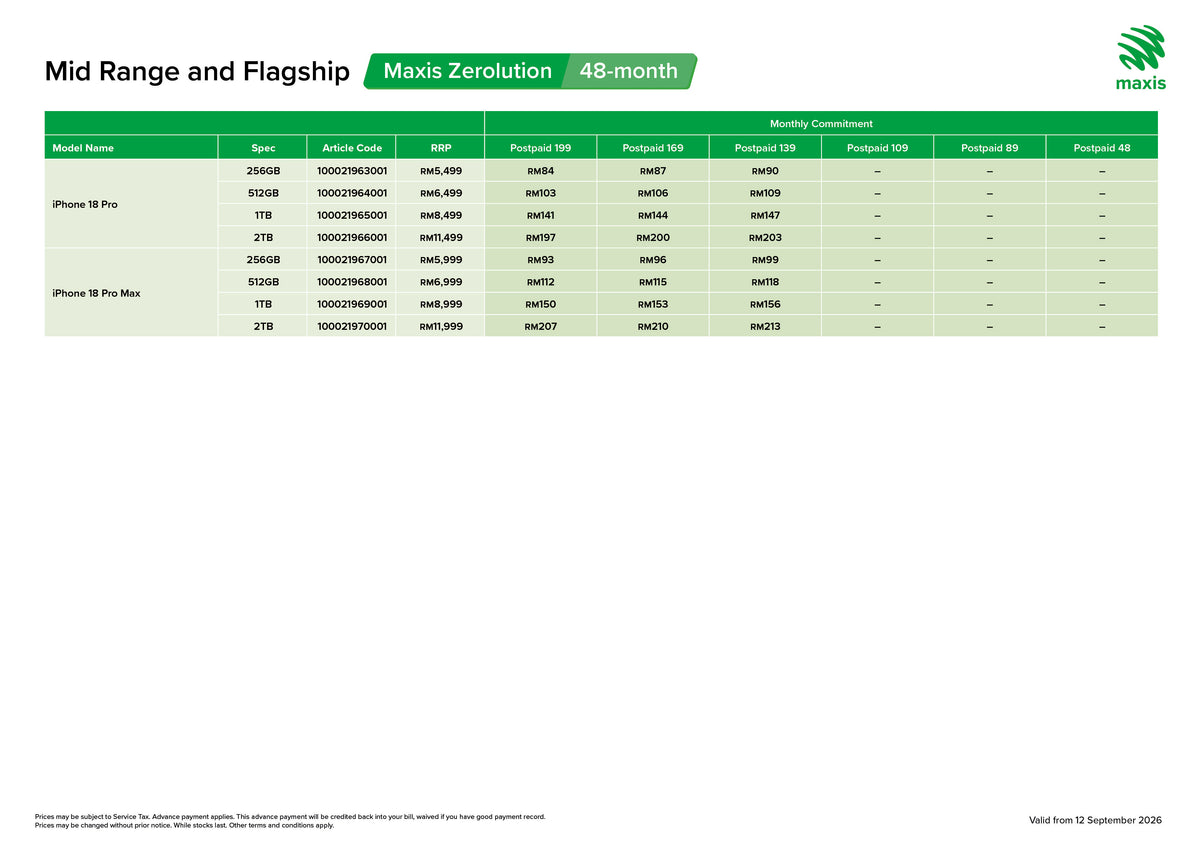Select the RM5,499 RRP cell
The height and width of the screenshot is (848, 1200).
(441, 171)
